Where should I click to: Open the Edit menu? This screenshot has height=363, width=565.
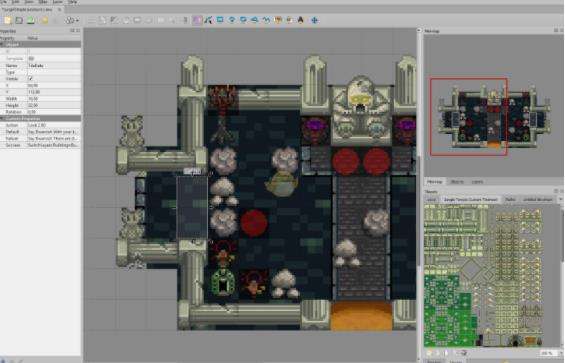pyautogui.click(x=14, y=2)
